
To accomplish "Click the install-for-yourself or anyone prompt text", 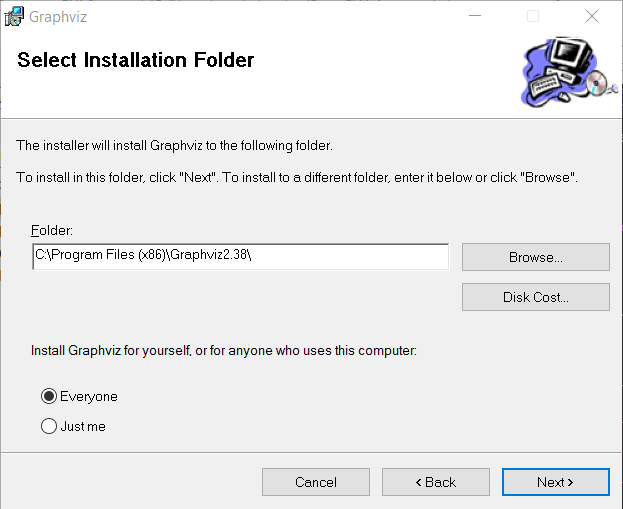I will pos(223,351).
